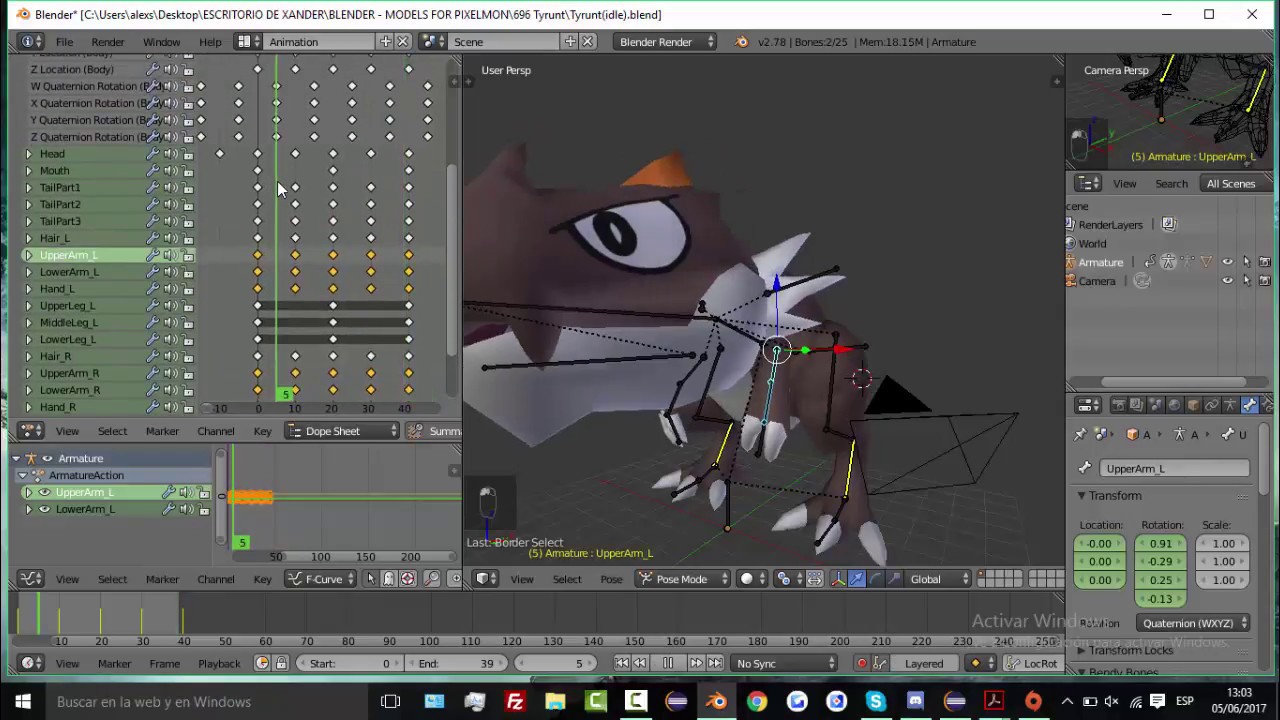Click the UpperArm_L bone name field
Image resolution: width=1280 pixels, height=720 pixels.
(1174, 468)
